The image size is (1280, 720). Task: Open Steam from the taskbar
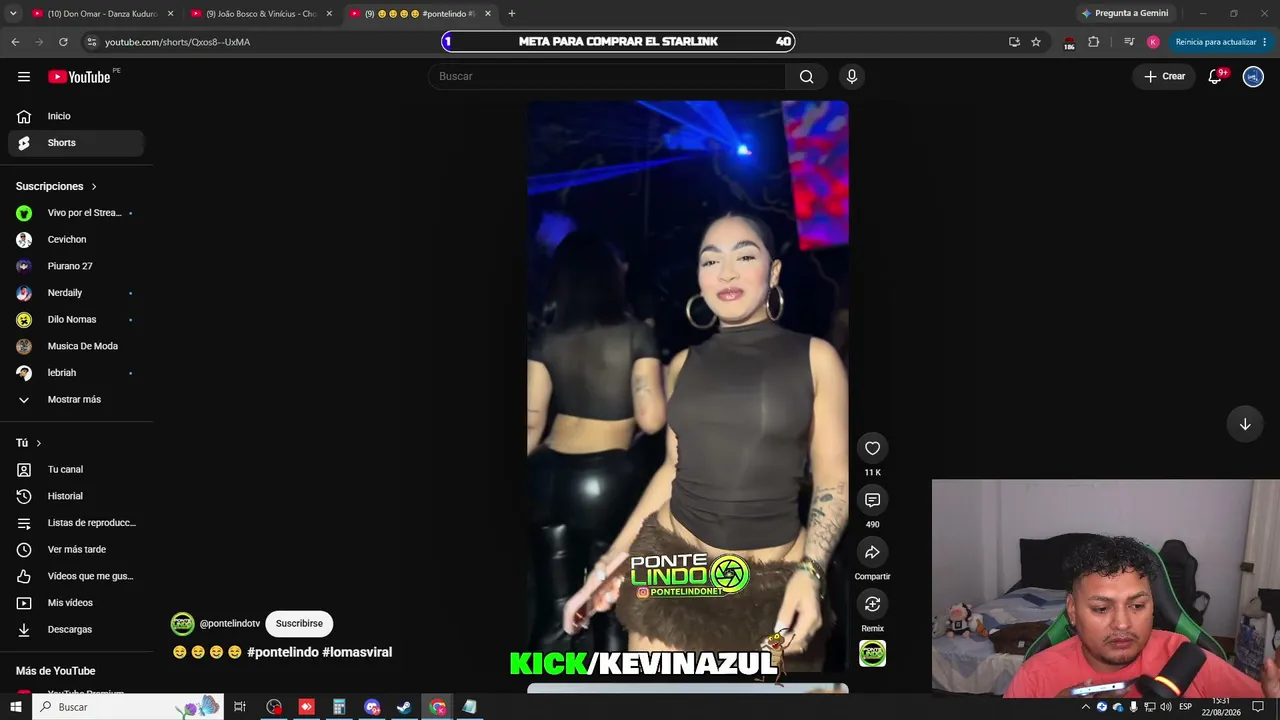[x=404, y=707]
